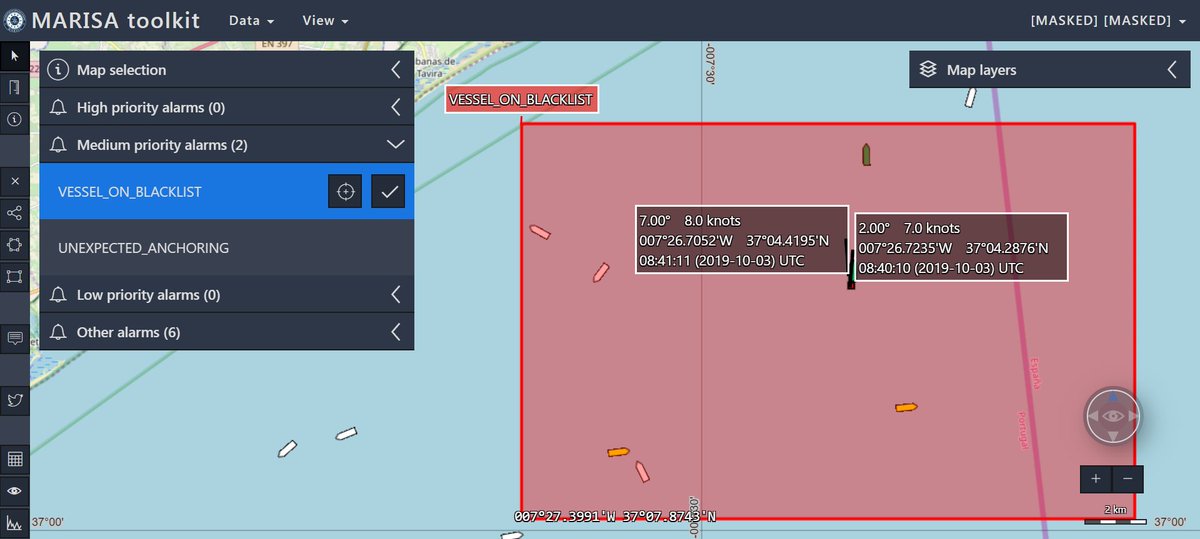Open the ruler measurement tool in sidebar
The image size is (1200, 539).
[x=14, y=87]
